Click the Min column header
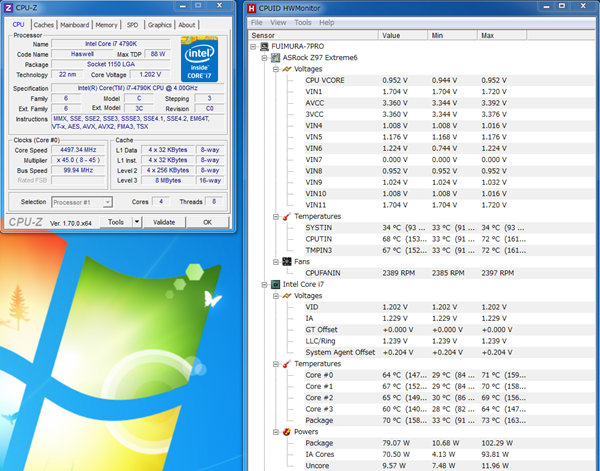Screen dimensions: 600x471 pos(453,36)
